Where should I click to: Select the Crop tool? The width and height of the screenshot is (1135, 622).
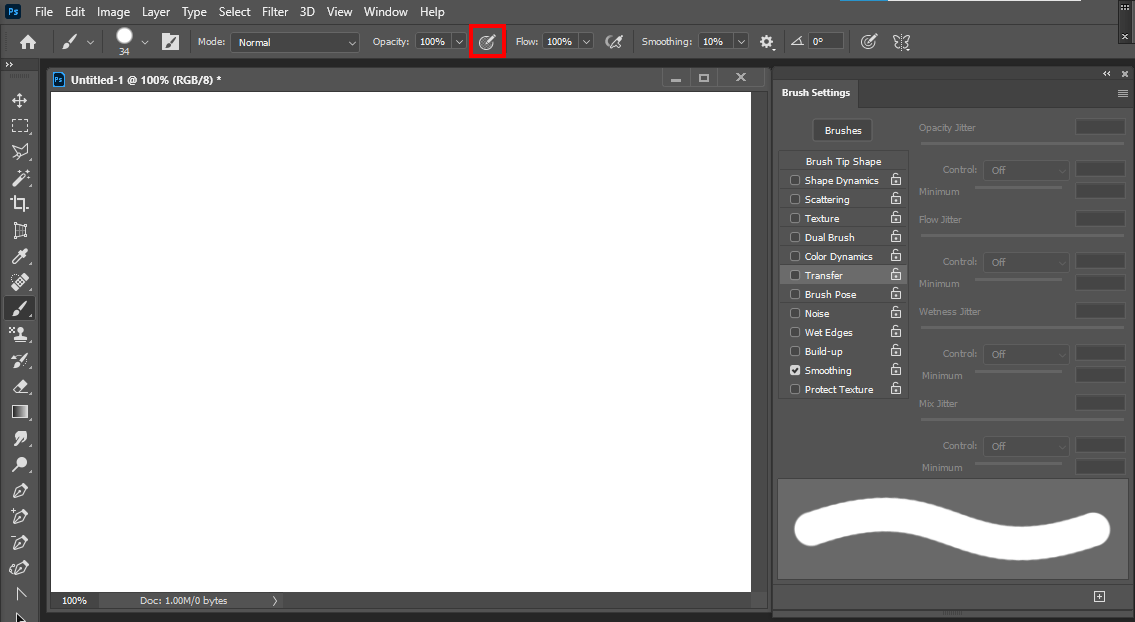(x=20, y=203)
